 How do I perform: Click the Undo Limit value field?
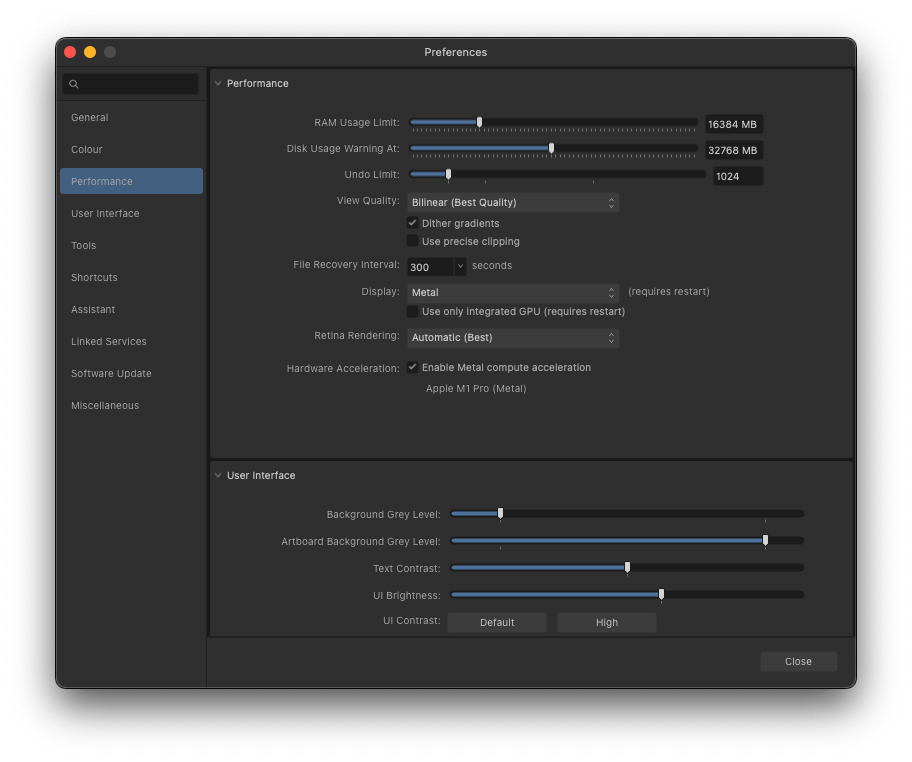tap(738, 176)
